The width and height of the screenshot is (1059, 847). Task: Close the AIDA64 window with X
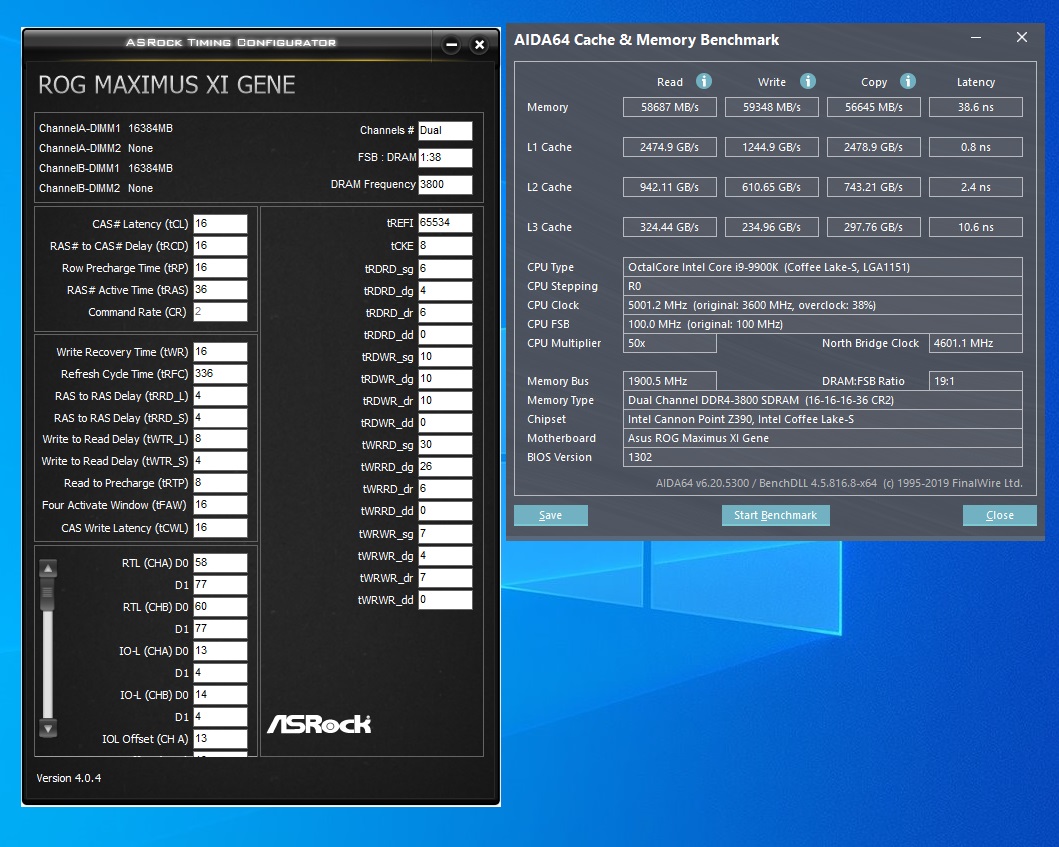[1022, 38]
